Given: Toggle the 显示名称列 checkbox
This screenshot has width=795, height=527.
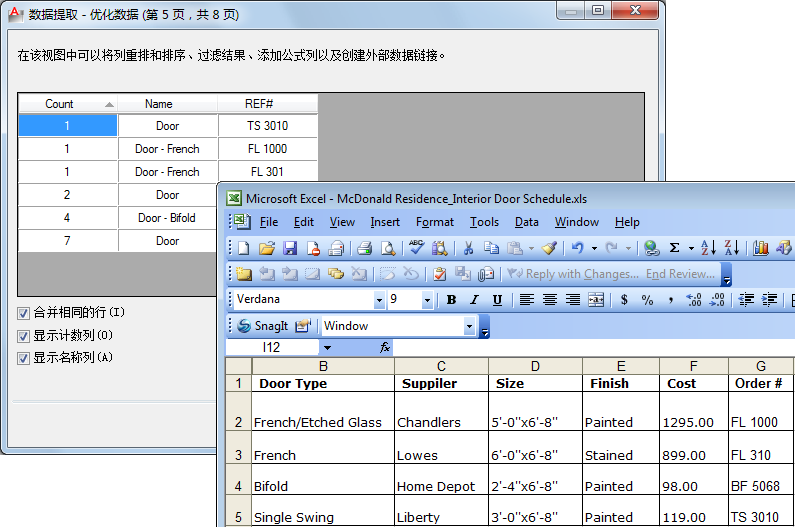Looking at the screenshot, I should coord(23,357).
